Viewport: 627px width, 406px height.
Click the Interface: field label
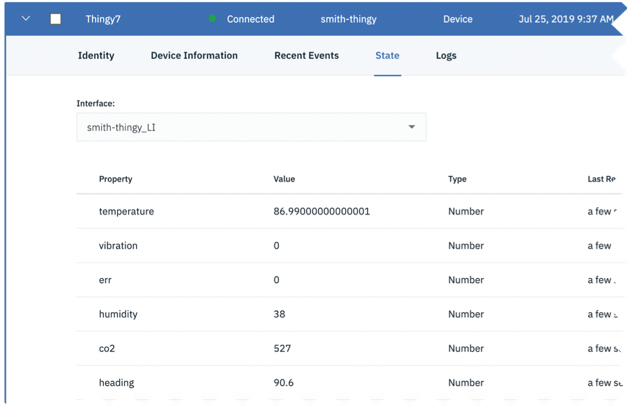click(96, 104)
